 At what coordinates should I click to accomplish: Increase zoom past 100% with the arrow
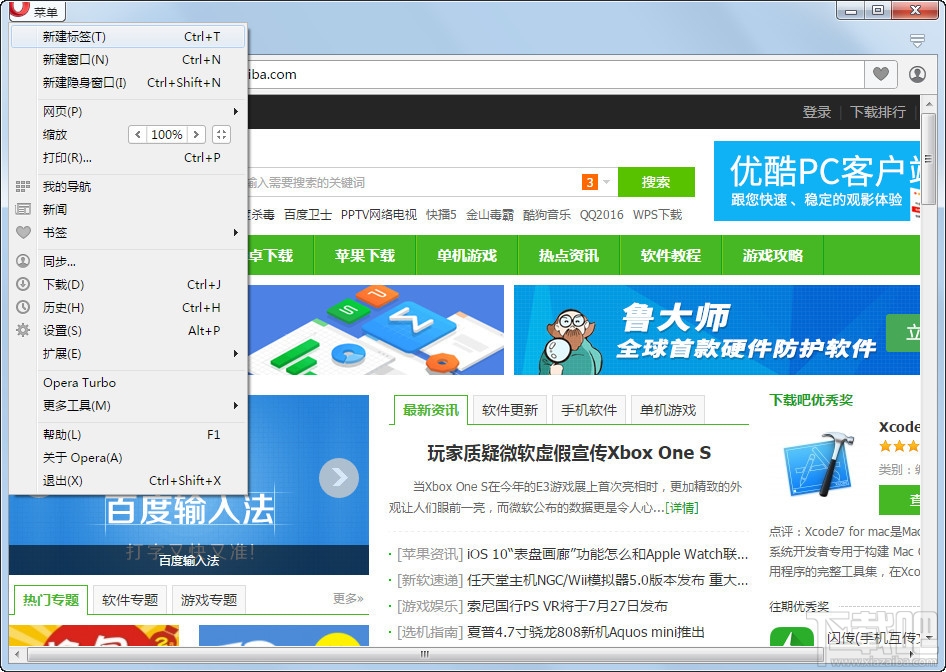point(196,134)
